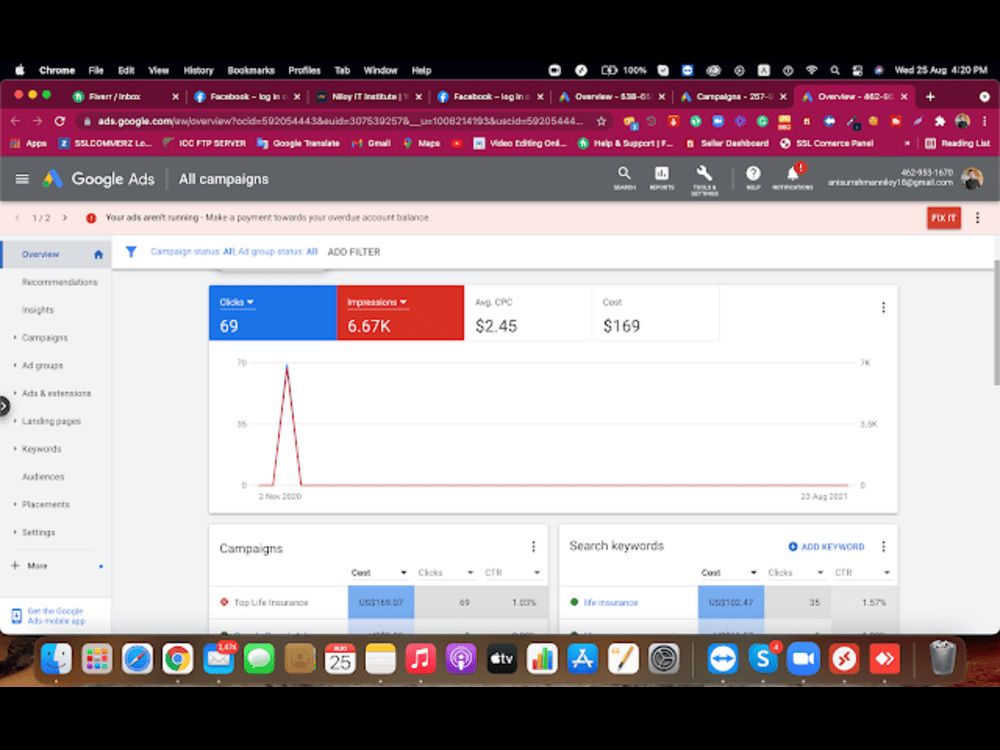
Task: Click the Campaign status All filter
Action: pyautogui.click(x=191, y=252)
